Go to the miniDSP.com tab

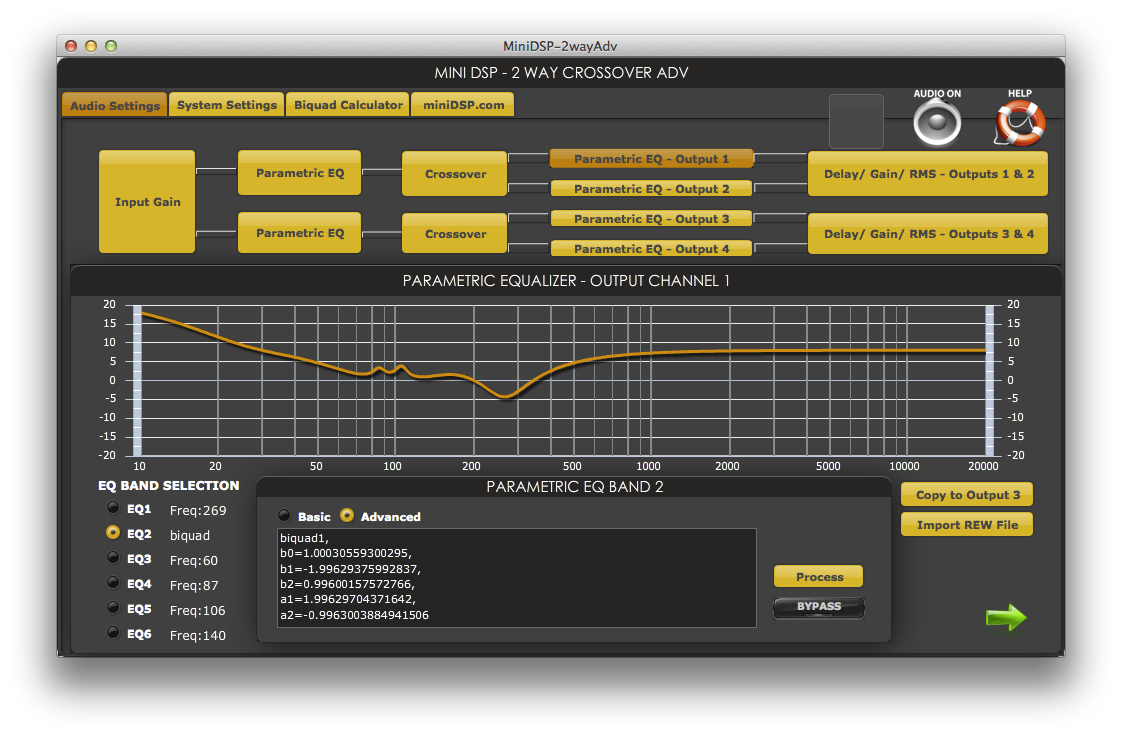tap(463, 104)
